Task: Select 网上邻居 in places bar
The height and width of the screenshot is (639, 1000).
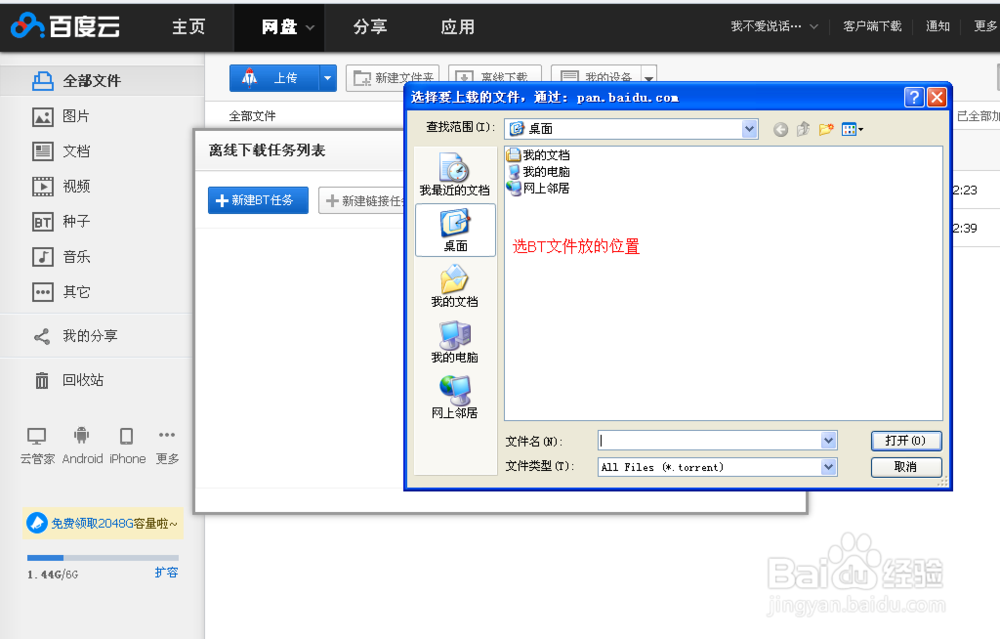Action: [x=455, y=397]
